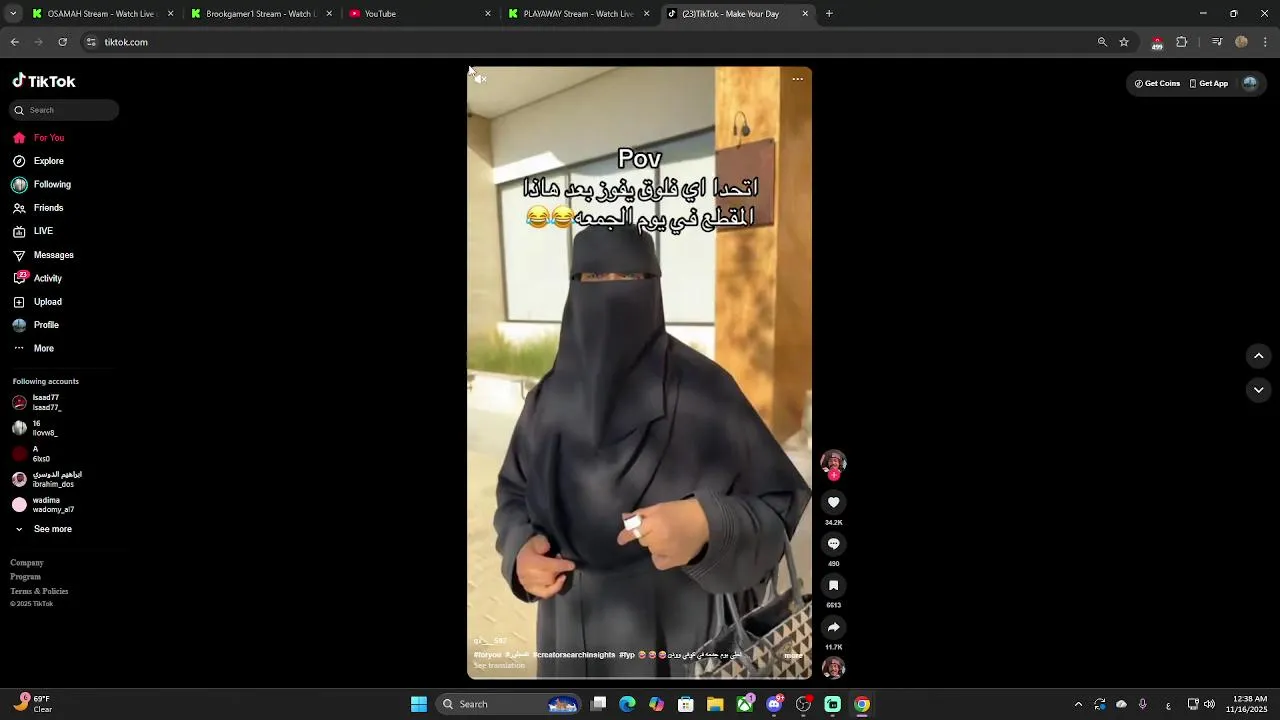
Task: Open File Explorer from taskbar
Action: [x=715, y=704]
